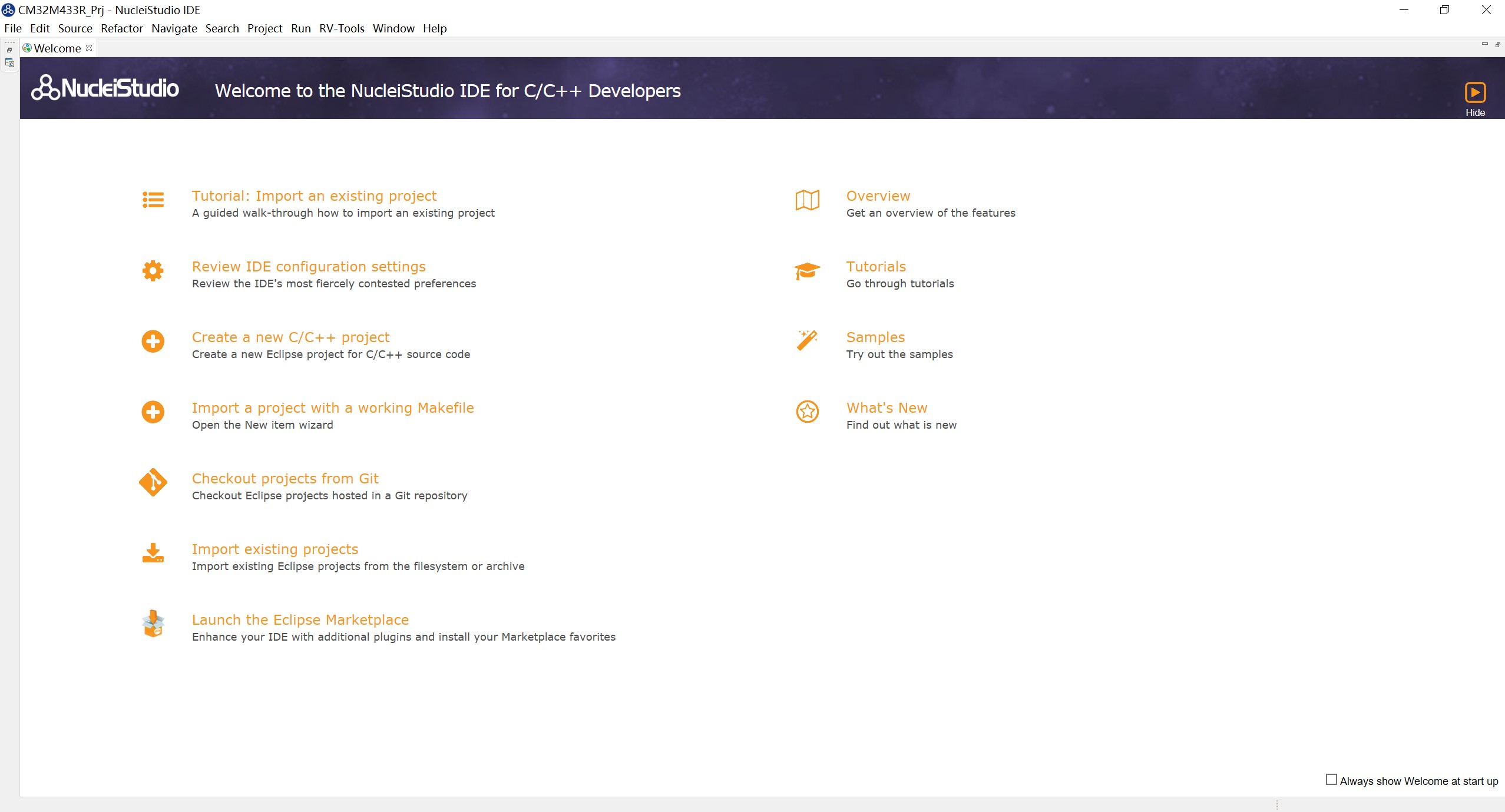Click the graduation cap Tutorials icon

(808, 271)
